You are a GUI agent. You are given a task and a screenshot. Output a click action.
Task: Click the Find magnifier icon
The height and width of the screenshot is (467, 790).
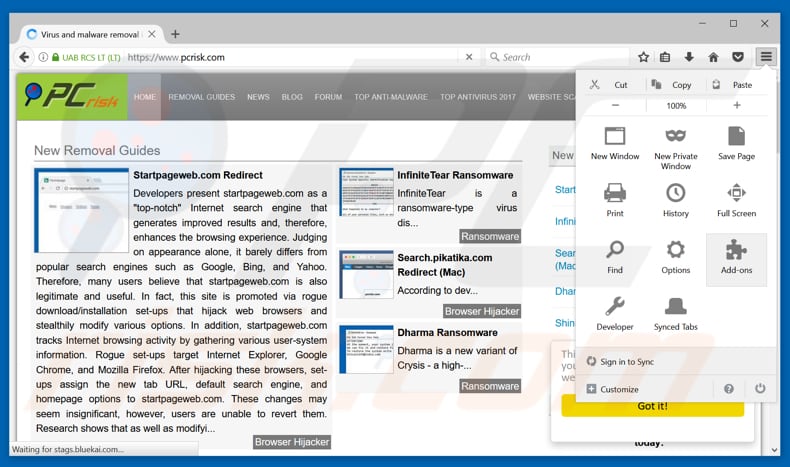615,249
